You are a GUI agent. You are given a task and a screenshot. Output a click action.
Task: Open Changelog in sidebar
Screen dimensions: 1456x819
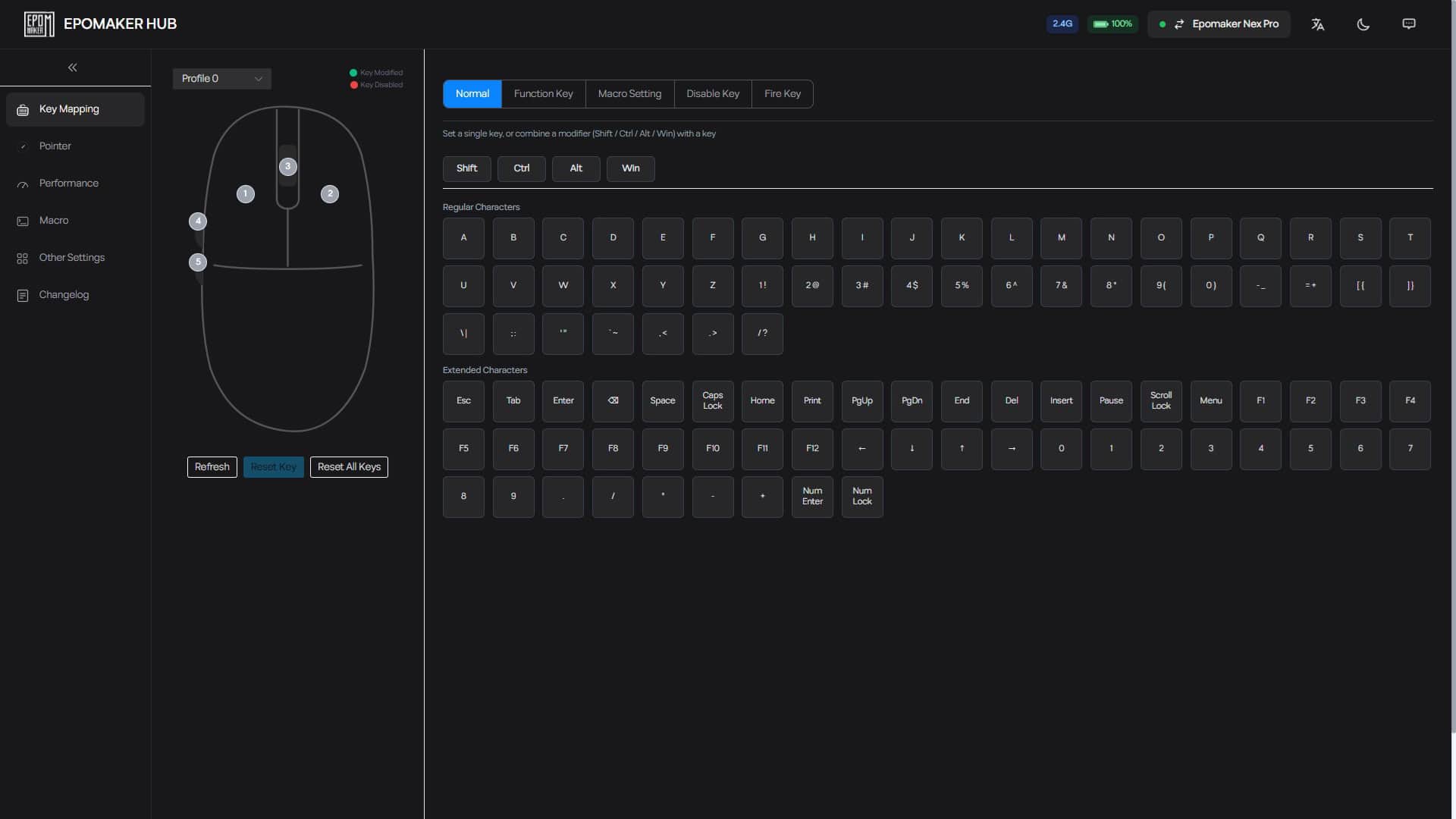coord(75,295)
